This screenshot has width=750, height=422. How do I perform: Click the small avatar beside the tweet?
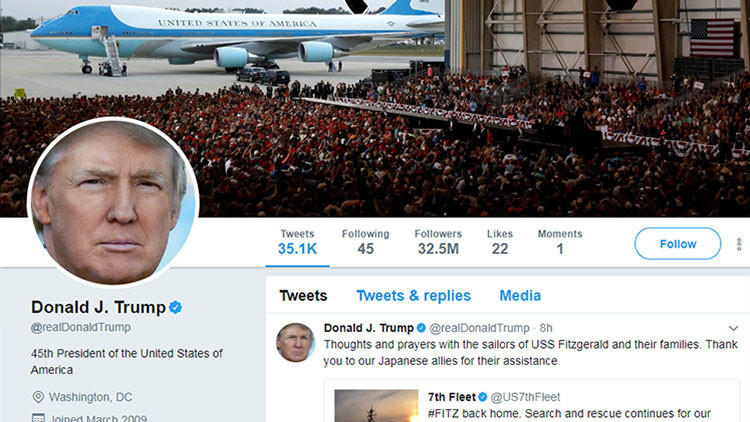295,342
